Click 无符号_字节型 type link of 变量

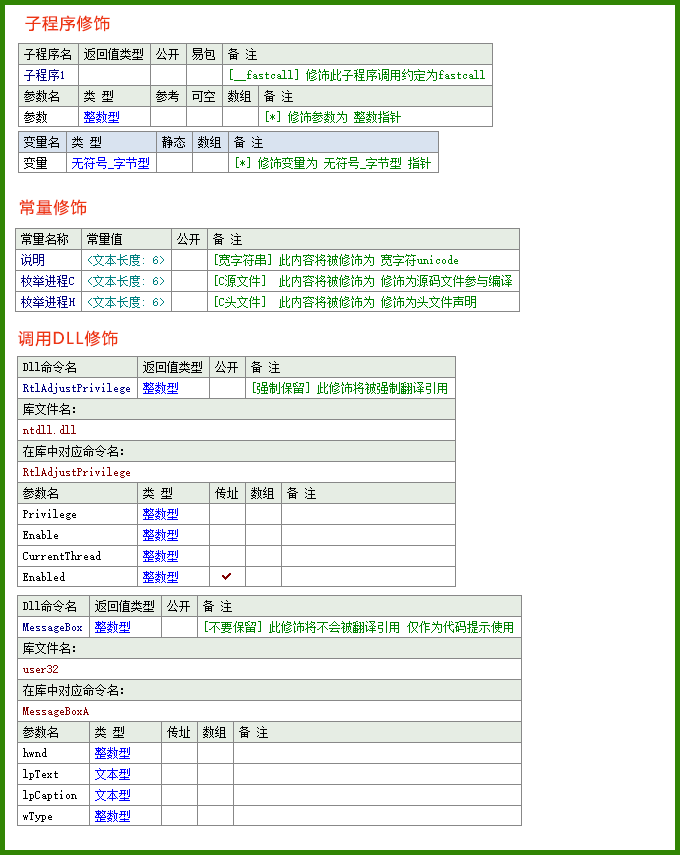pyautogui.click(x=110, y=162)
